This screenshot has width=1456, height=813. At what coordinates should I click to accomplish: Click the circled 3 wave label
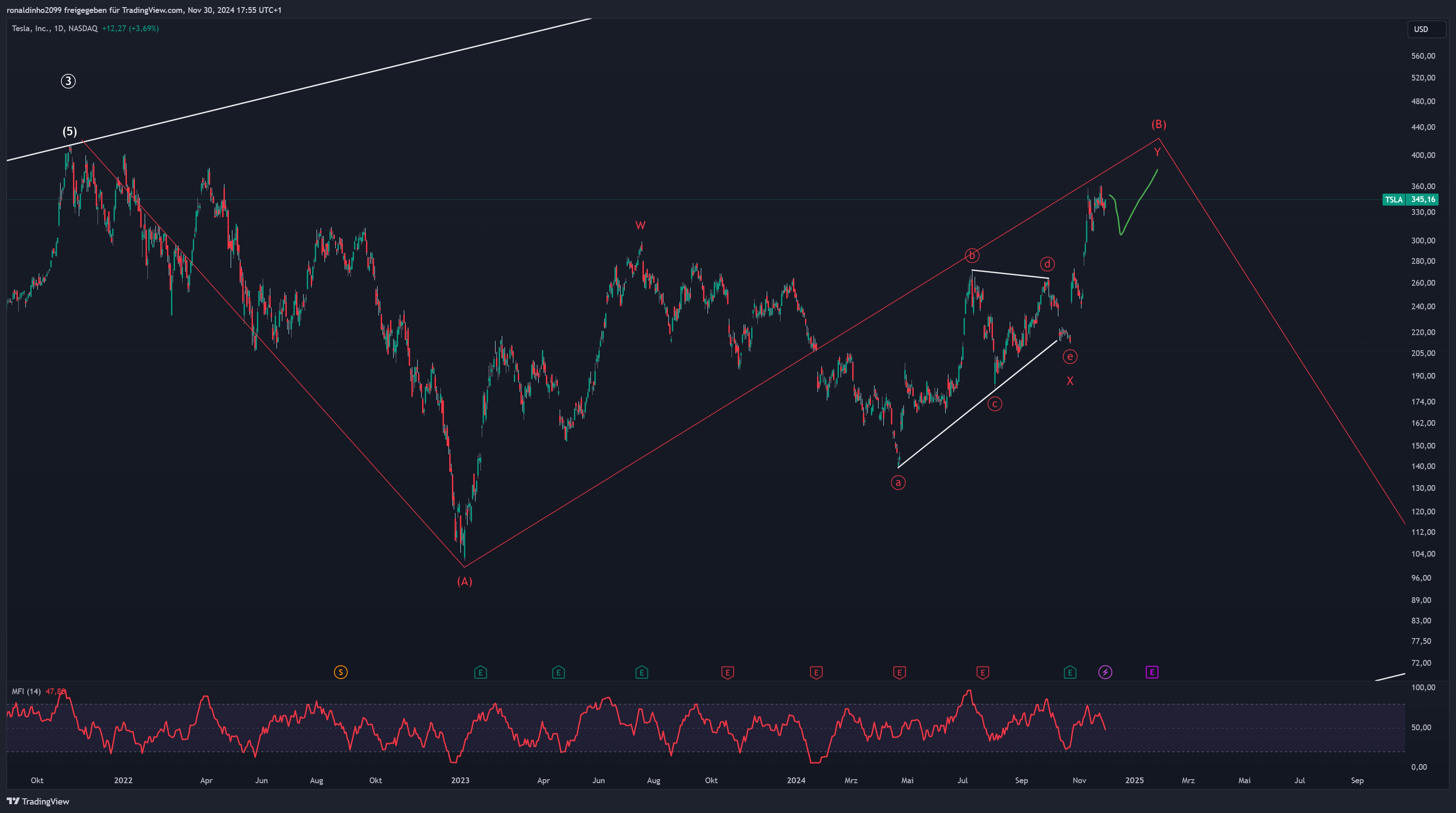[x=68, y=81]
